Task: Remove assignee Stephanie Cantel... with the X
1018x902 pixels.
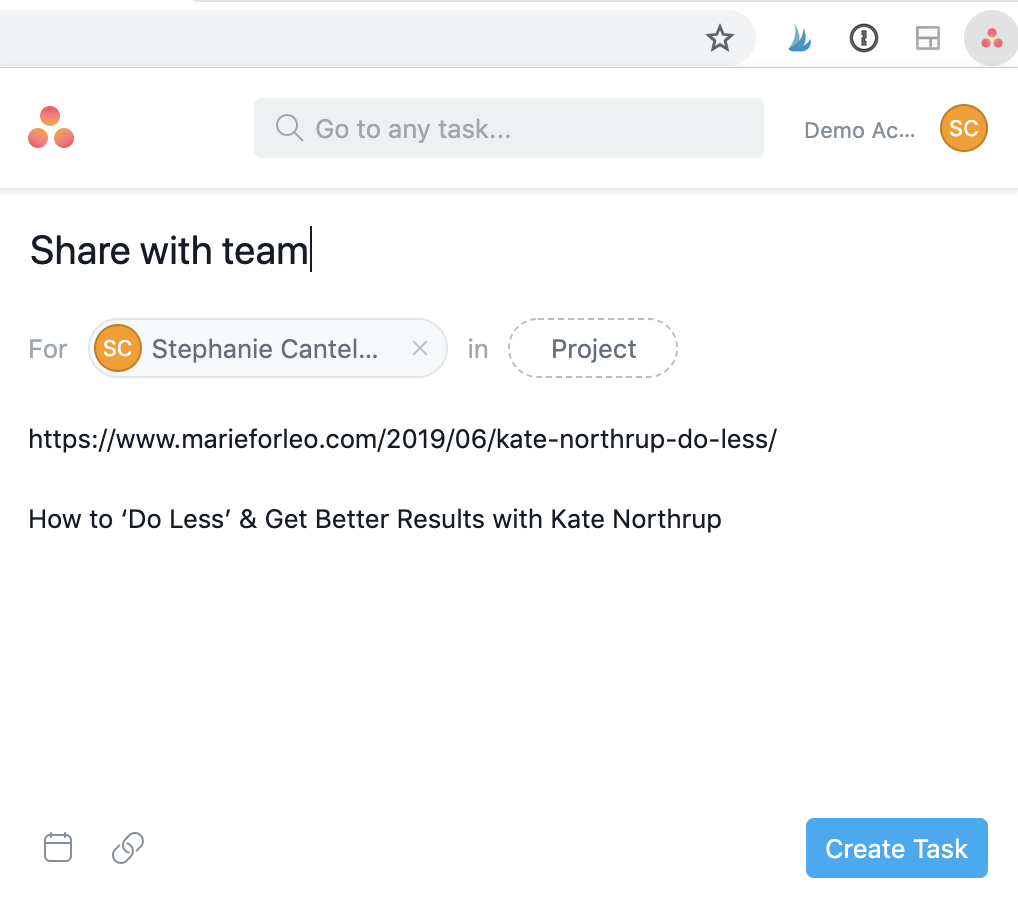Action: coord(420,348)
